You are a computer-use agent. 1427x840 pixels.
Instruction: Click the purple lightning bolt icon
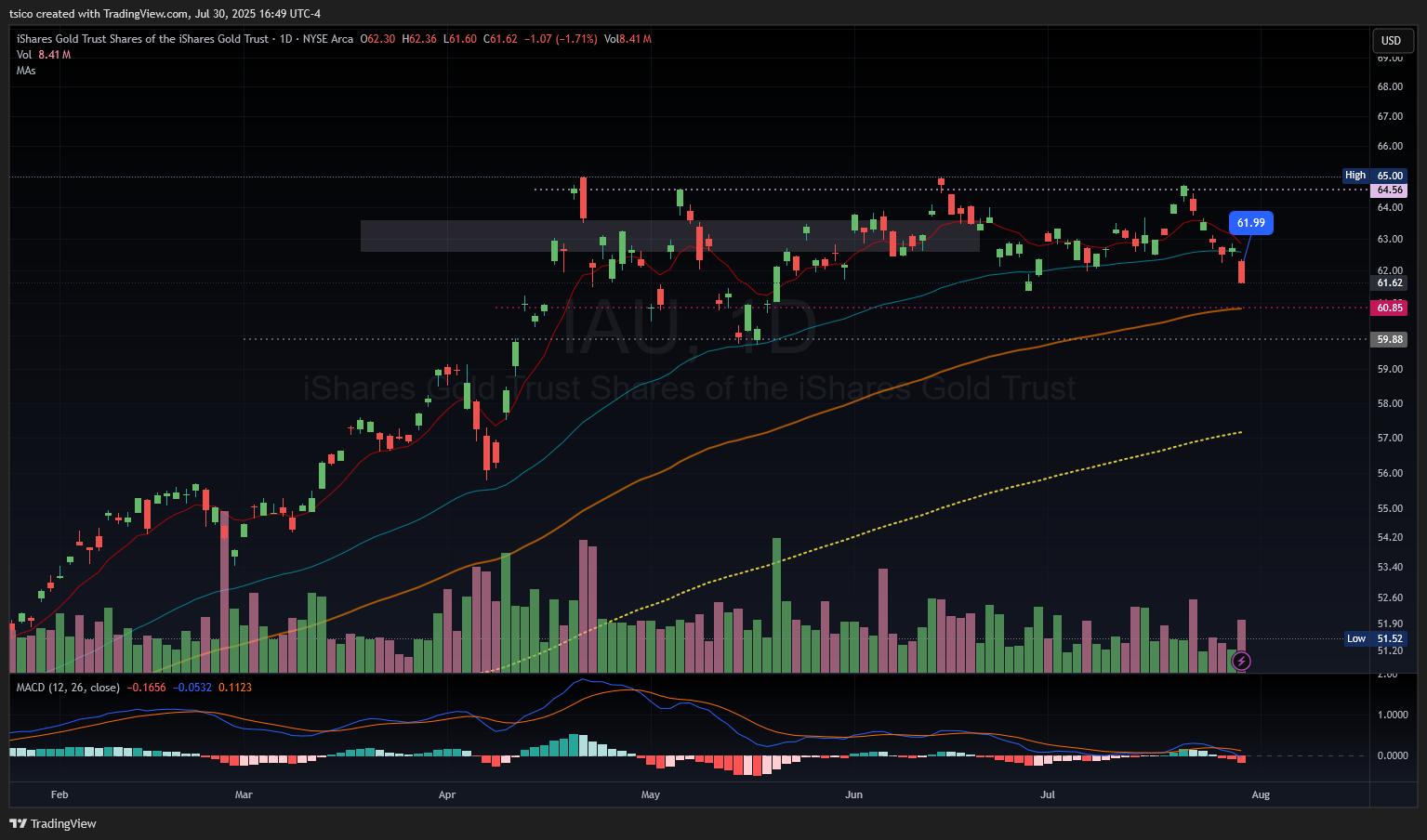tap(1241, 662)
